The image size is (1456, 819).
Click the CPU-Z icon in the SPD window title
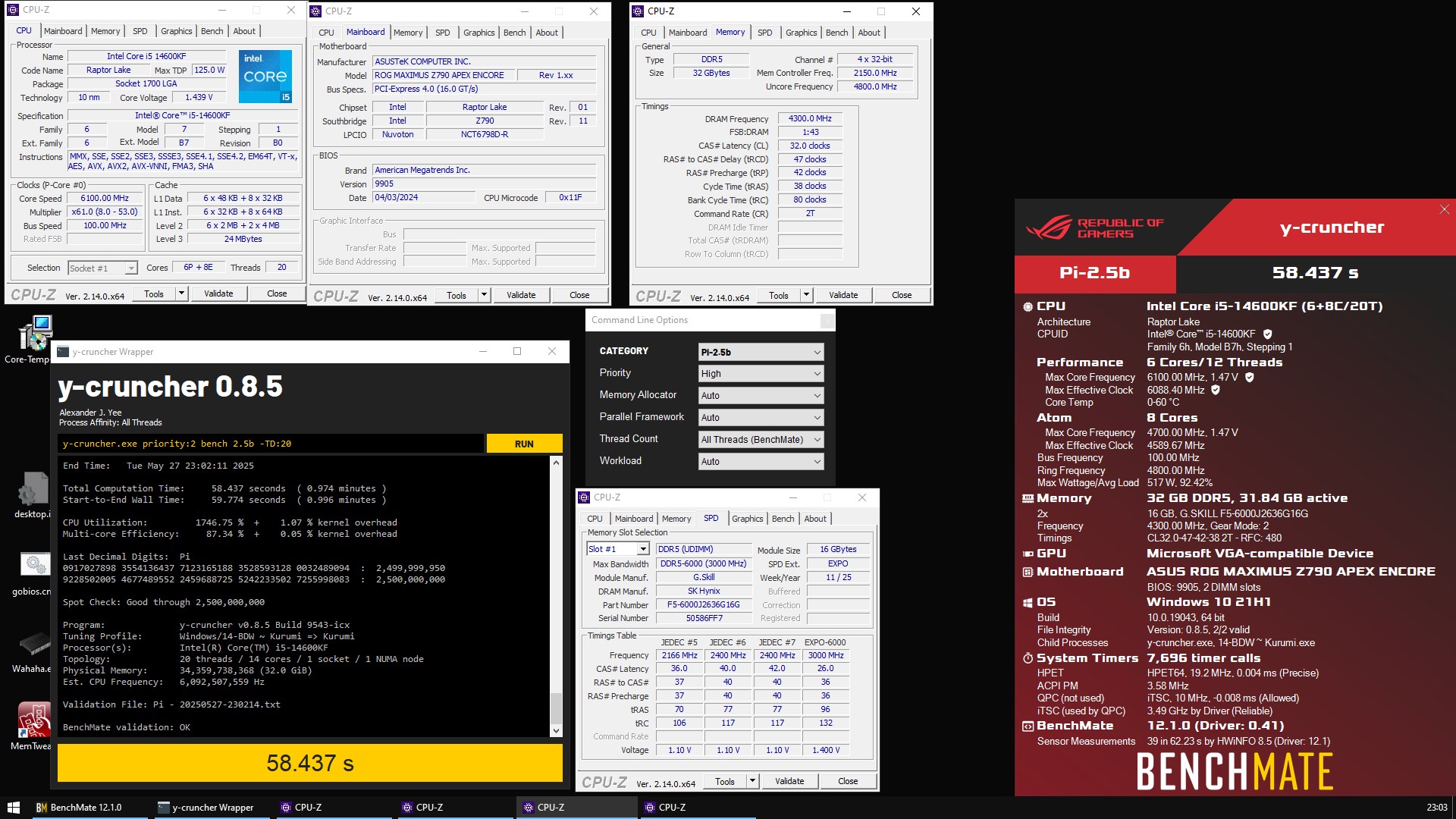pos(584,497)
